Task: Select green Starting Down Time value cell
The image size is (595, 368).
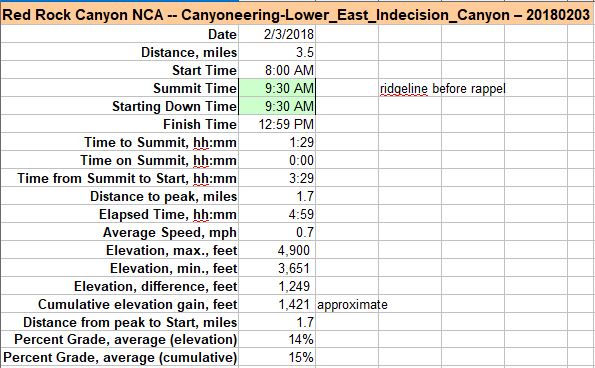Action: pyautogui.click(x=277, y=106)
